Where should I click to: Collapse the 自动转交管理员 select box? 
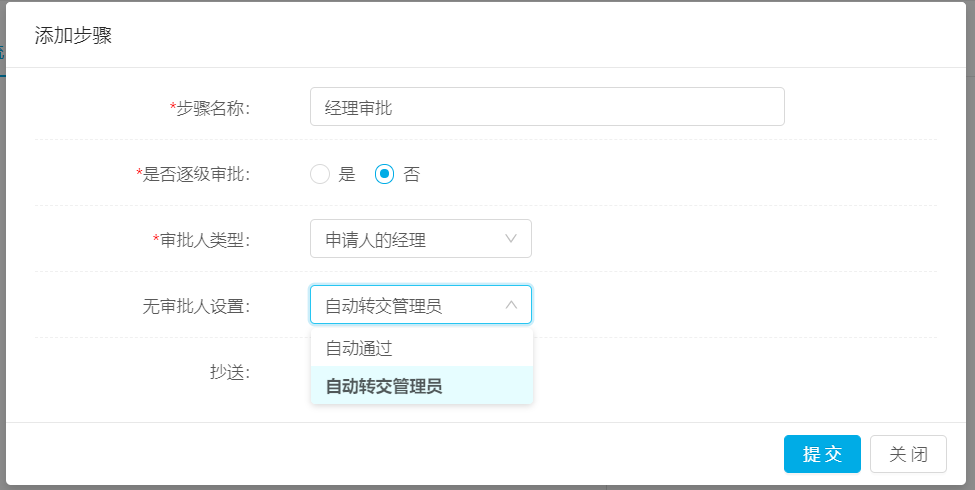(421, 305)
